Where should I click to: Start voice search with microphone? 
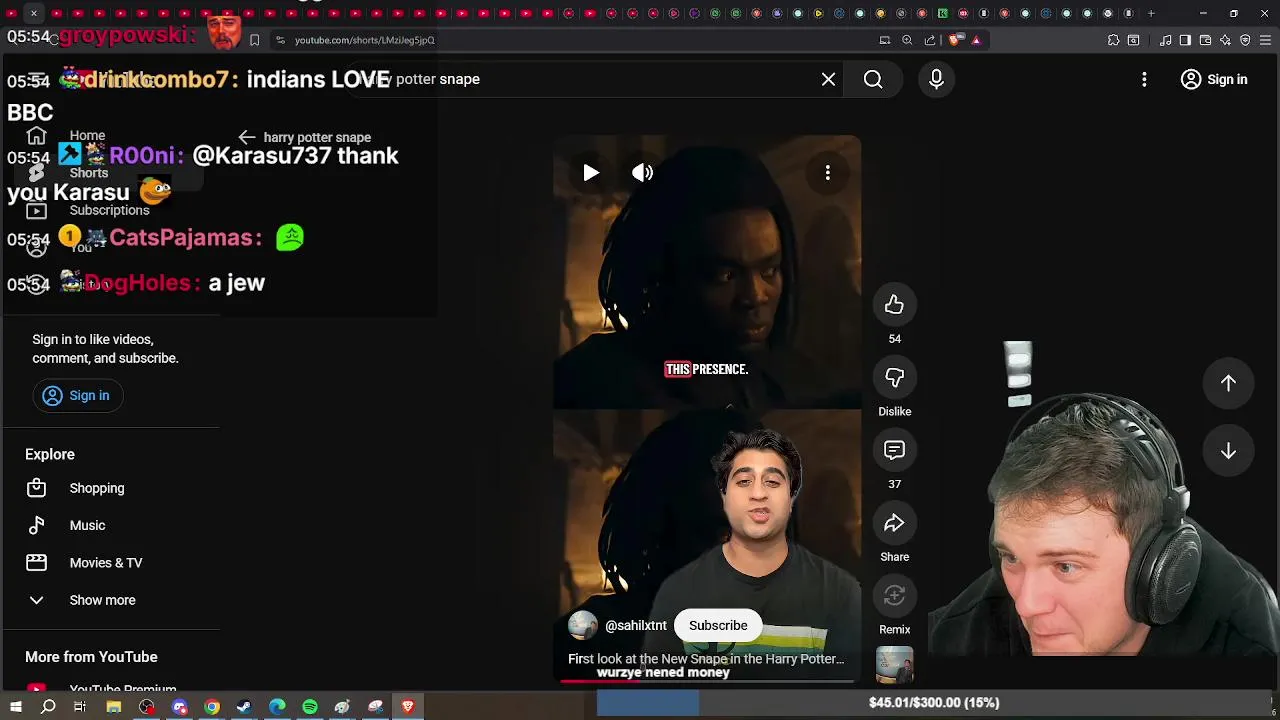pyautogui.click(x=936, y=79)
